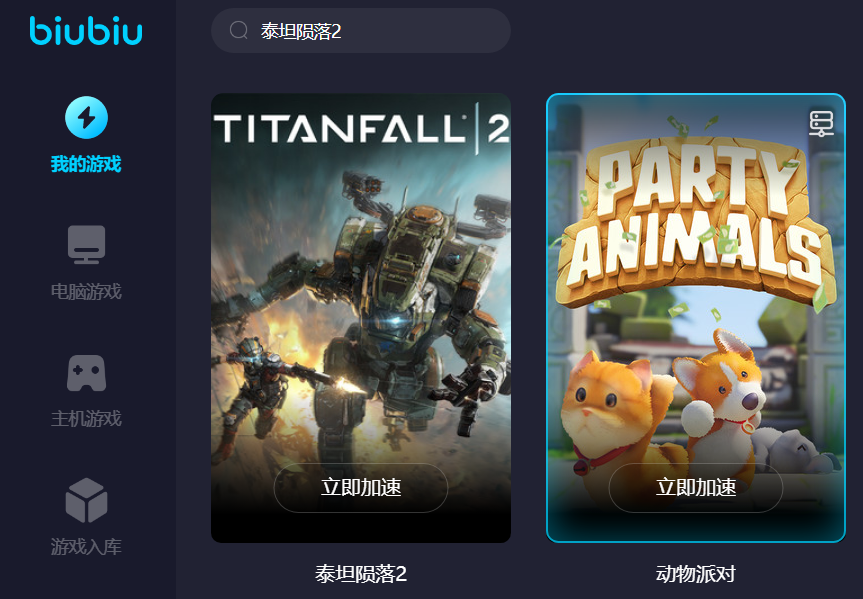Open the game library cube icon
This screenshot has width=863, height=599.
point(86,500)
